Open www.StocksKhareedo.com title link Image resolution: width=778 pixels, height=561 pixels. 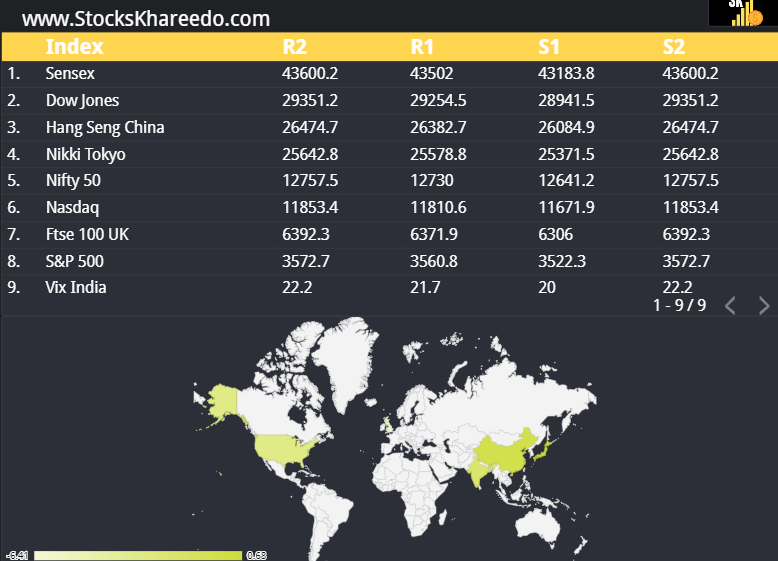(x=146, y=19)
